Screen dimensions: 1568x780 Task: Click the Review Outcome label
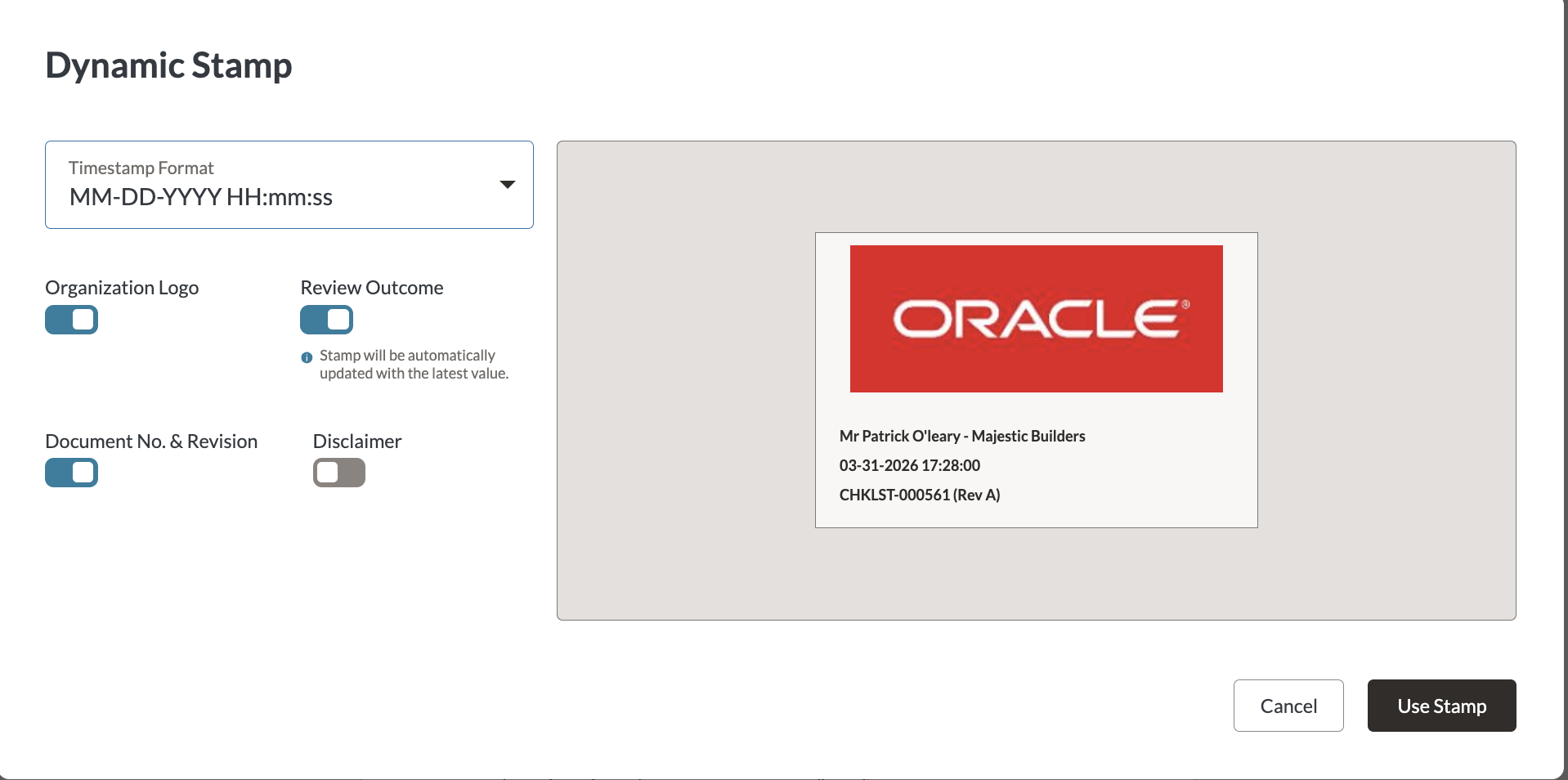(x=372, y=288)
